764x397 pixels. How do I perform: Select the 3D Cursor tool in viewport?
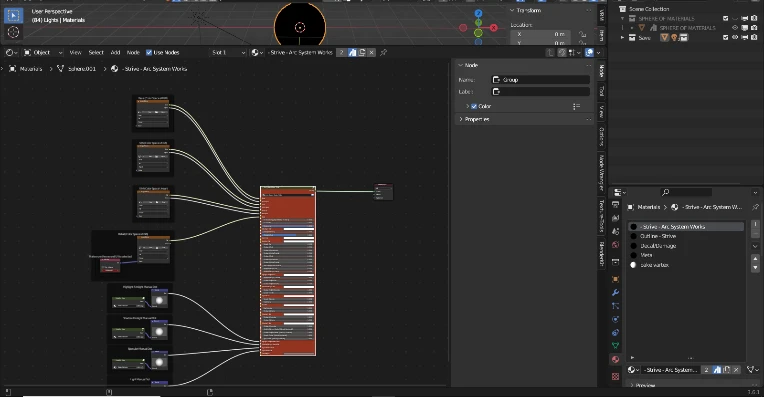pos(13,33)
